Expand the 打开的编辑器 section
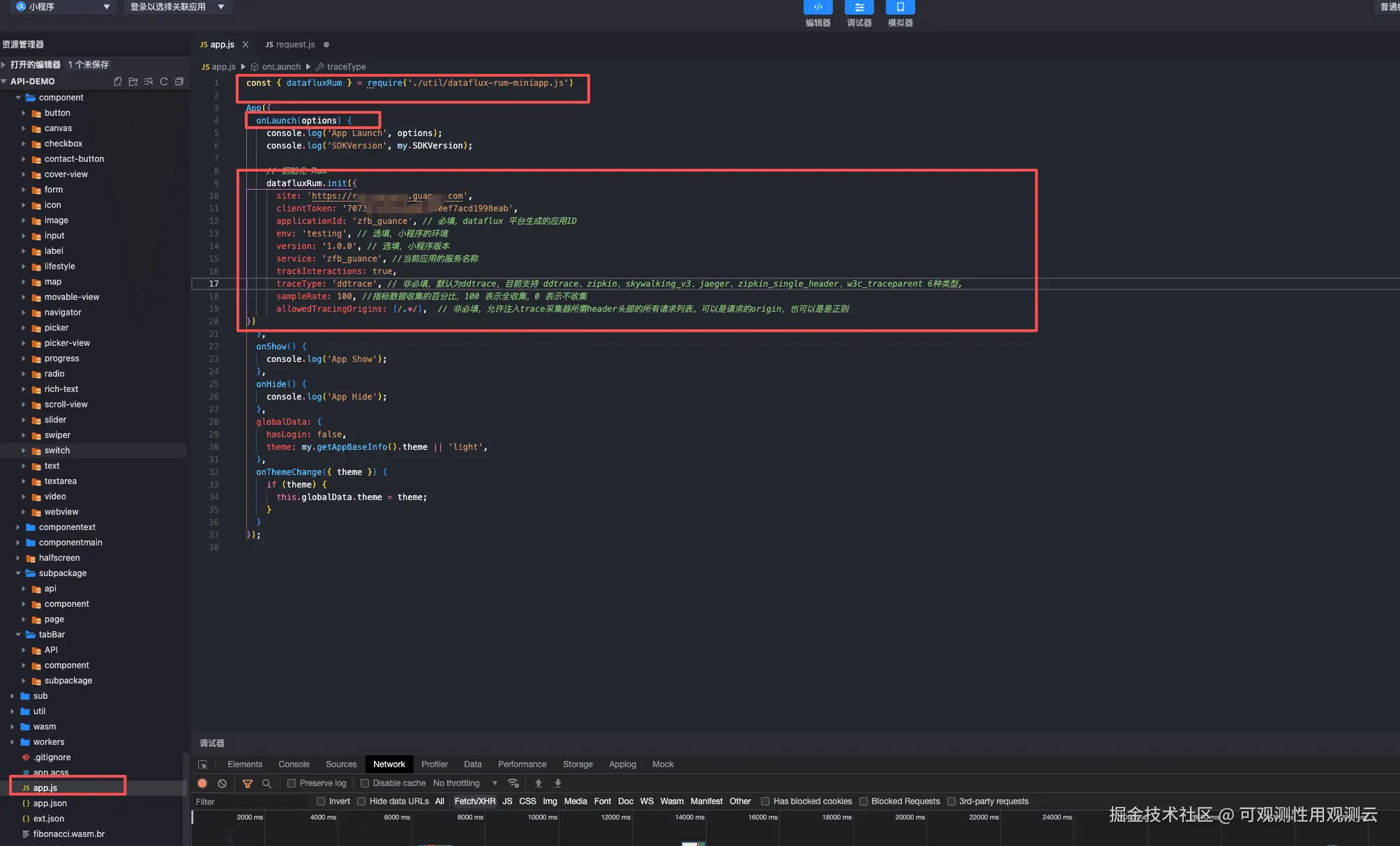This screenshot has width=1400, height=846. (35, 64)
